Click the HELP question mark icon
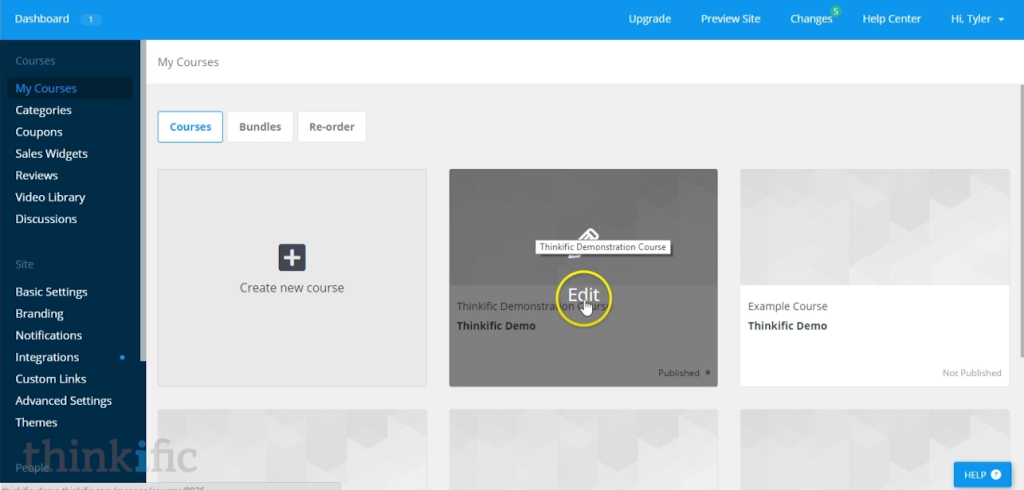1024x490 pixels. (996, 475)
